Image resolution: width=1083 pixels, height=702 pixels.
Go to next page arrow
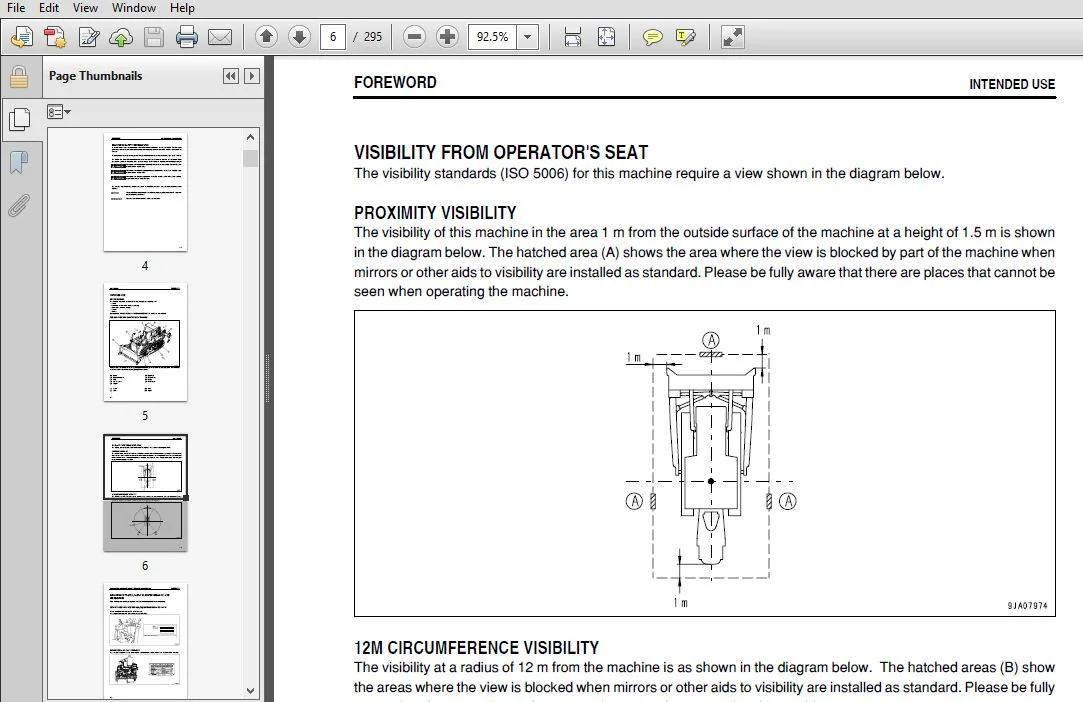click(x=299, y=37)
